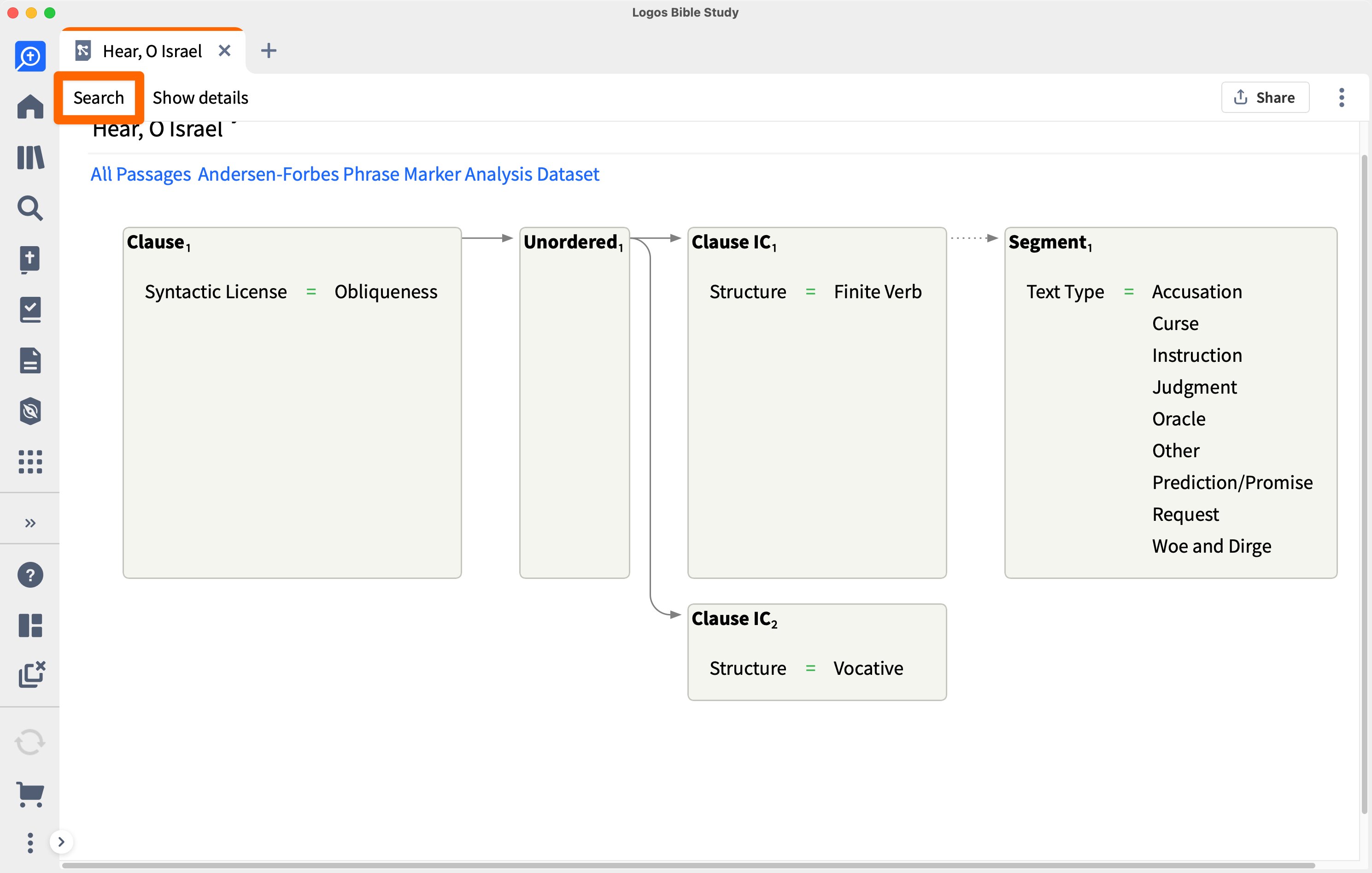This screenshot has width=1372, height=873.
Task: Click the Accusation text type value
Action: (x=1197, y=291)
